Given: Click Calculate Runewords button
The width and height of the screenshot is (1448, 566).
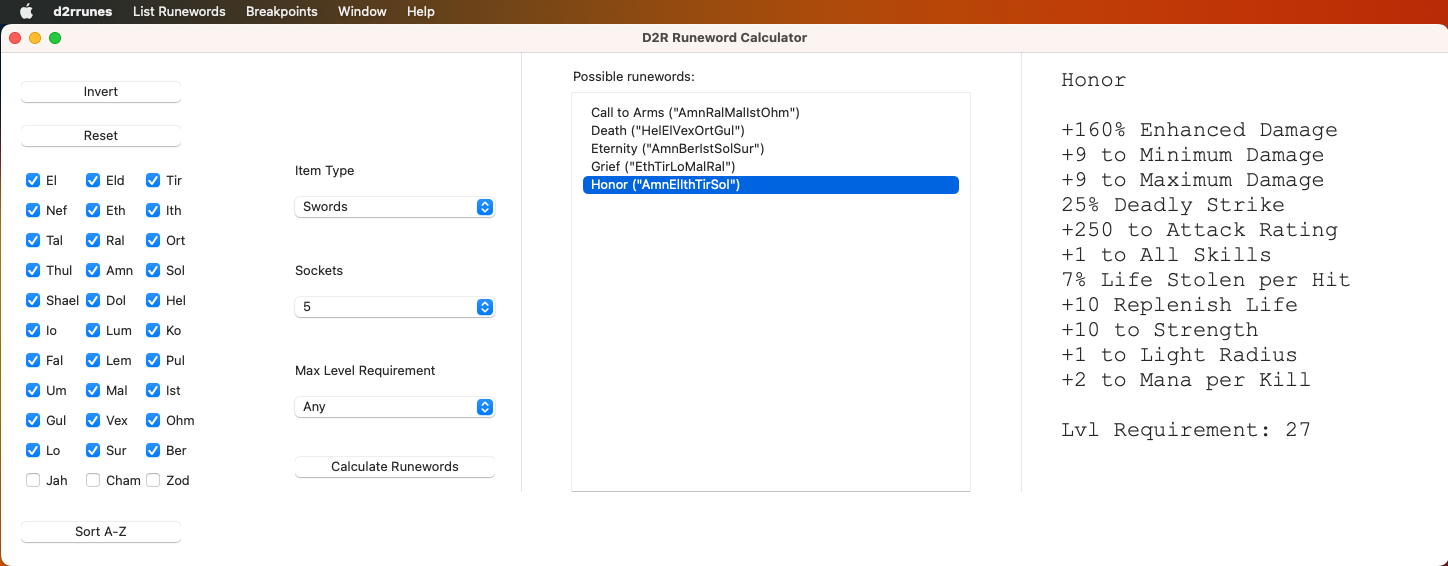Looking at the screenshot, I should coord(395,467).
